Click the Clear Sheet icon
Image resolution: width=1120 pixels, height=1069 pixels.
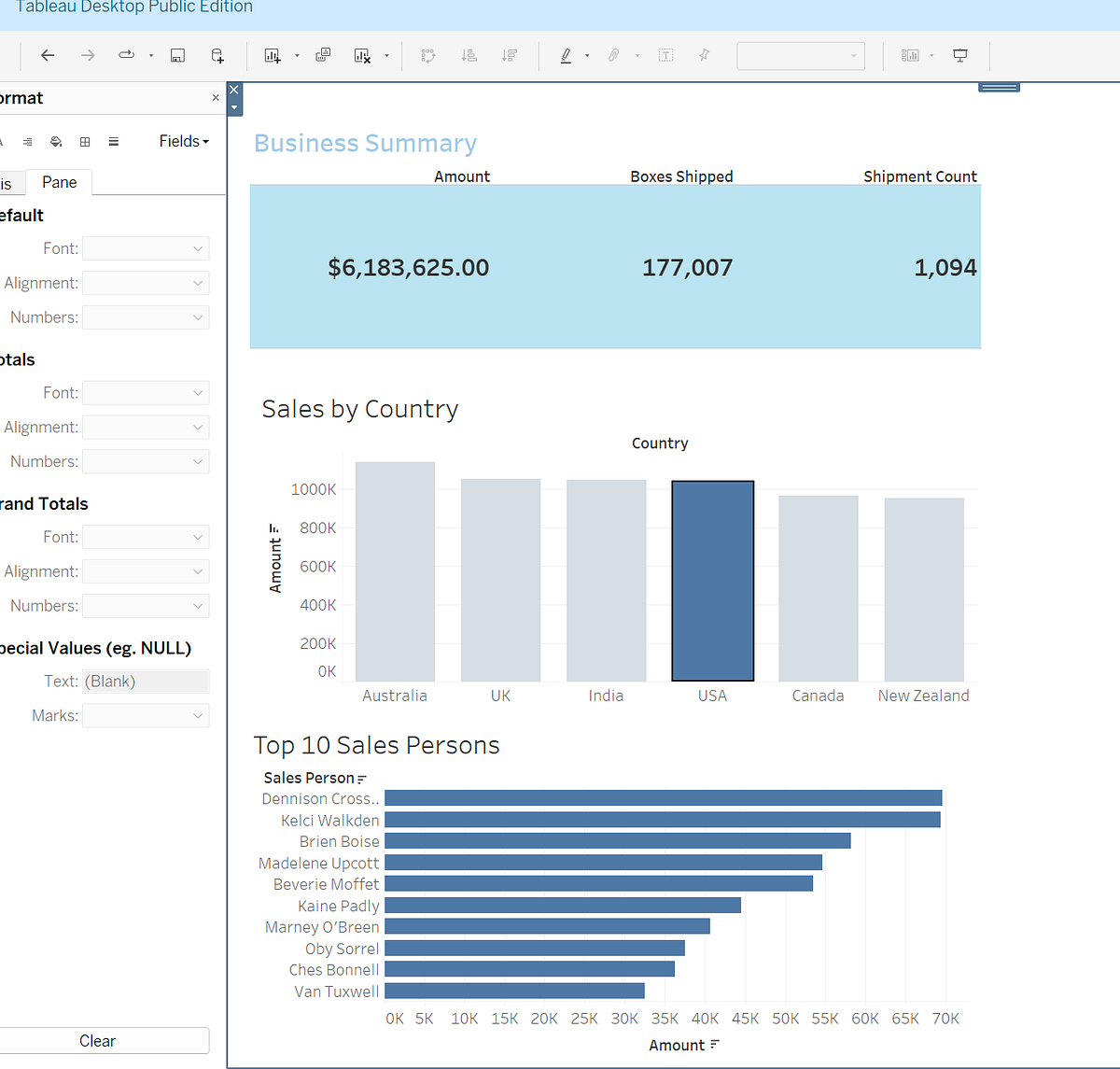(363, 56)
